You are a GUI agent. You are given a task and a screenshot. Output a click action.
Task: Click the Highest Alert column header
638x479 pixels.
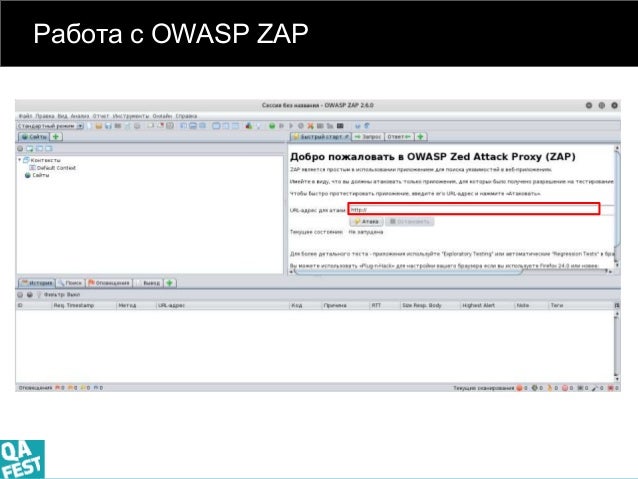click(x=487, y=305)
